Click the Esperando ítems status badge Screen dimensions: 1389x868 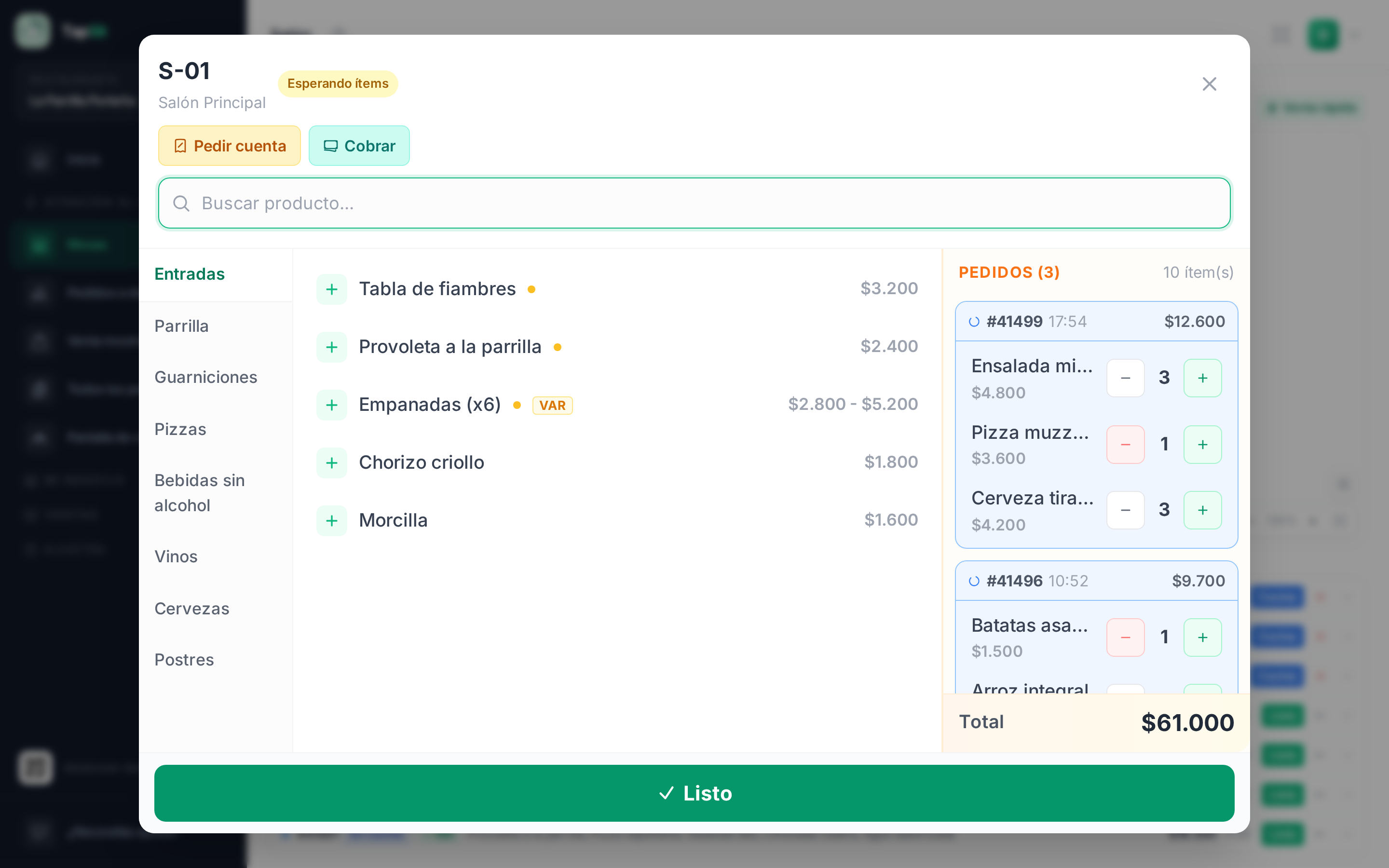point(338,84)
